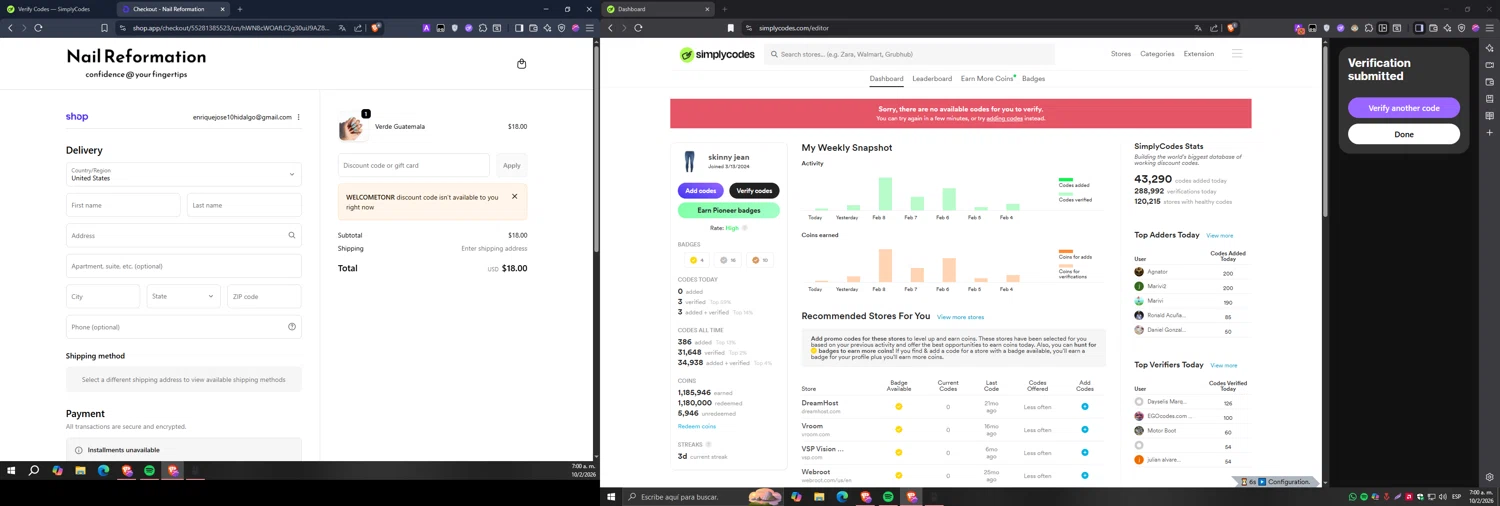Click the Last name field

click(244, 205)
